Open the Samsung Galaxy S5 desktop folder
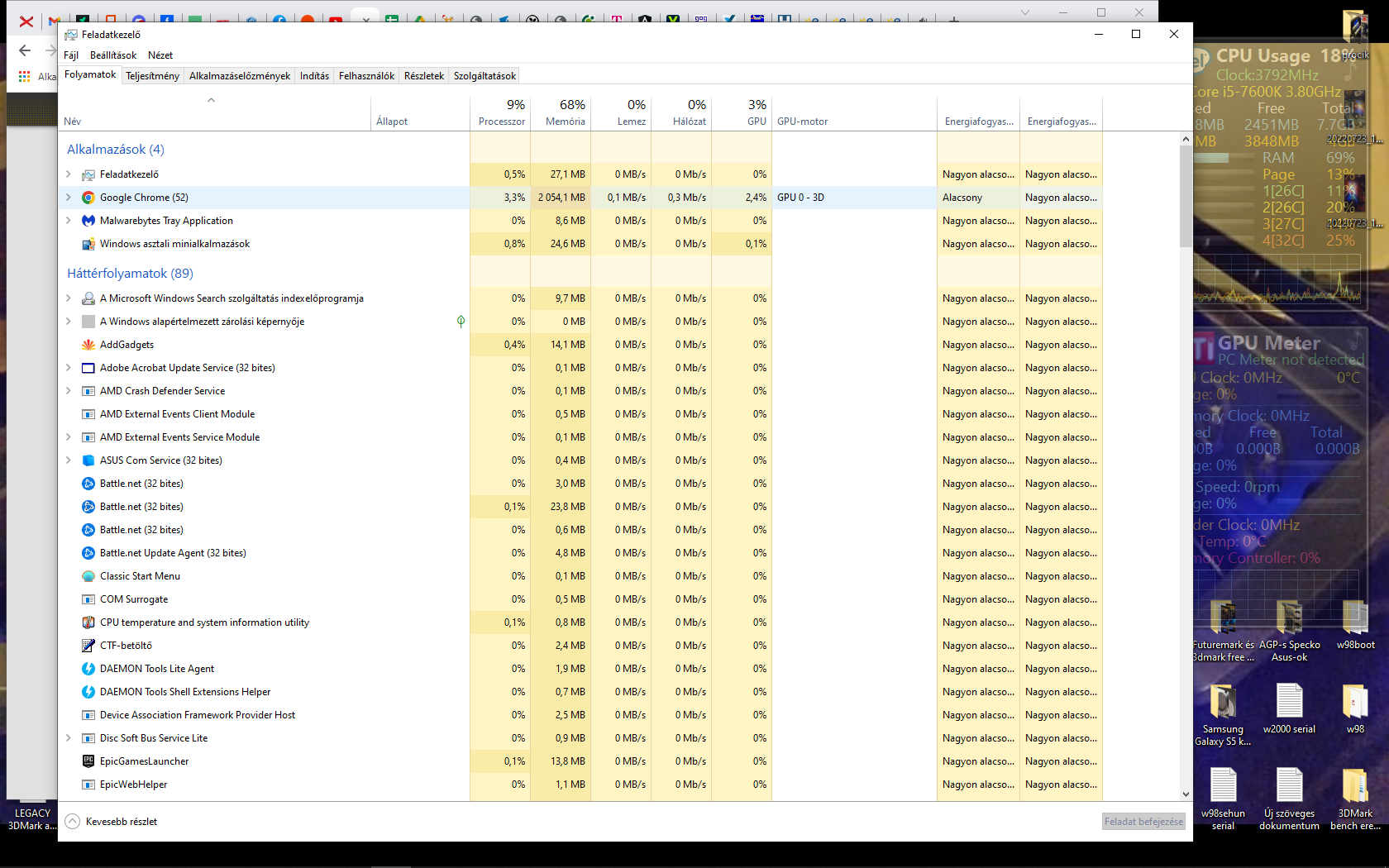Image resolution: width=1389 pixels, height=868 pixels. coord(1223,715)
